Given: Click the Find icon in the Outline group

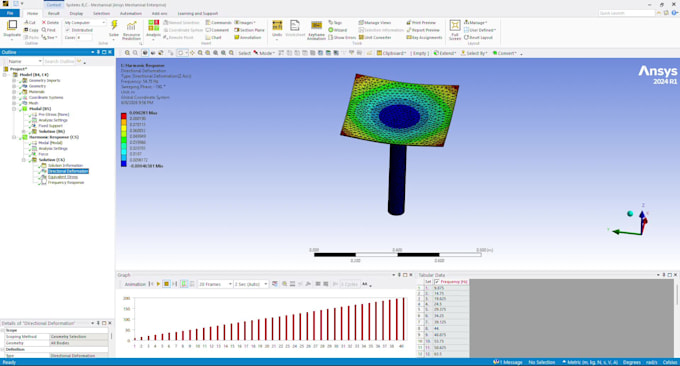Looking at the screenshot, I should [x=49, y=30].
